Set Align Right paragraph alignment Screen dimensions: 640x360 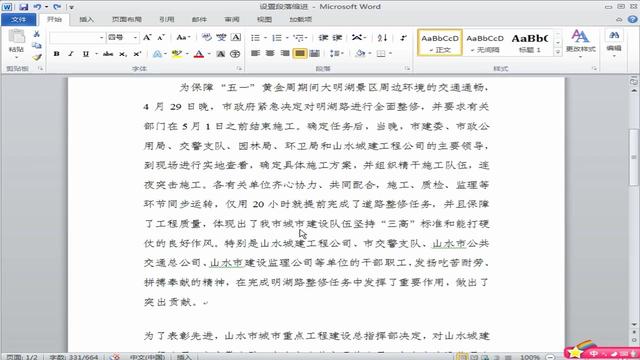285,53
